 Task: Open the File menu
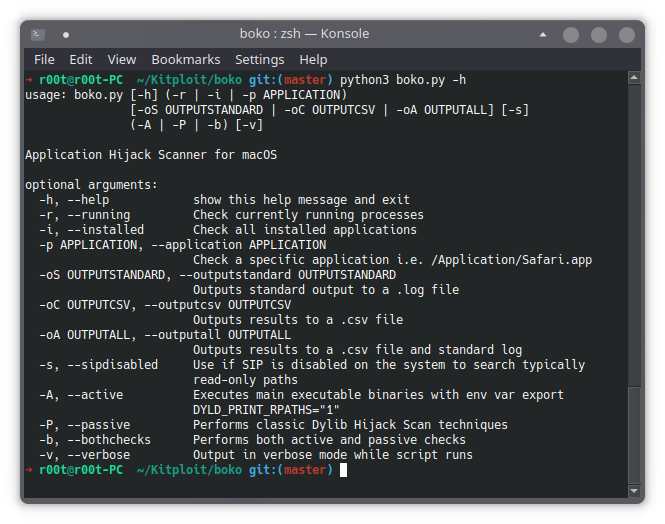click(x=44, y=60)
